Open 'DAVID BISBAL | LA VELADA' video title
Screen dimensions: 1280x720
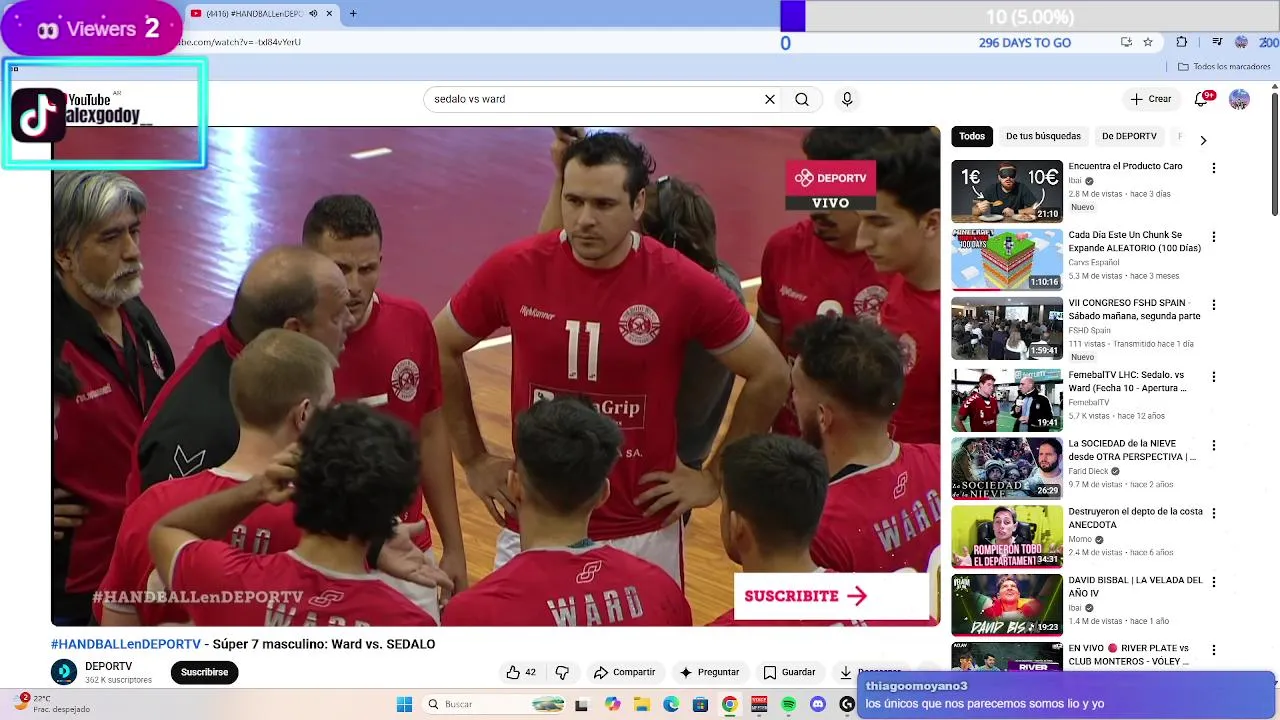(x=1135, y=586)
